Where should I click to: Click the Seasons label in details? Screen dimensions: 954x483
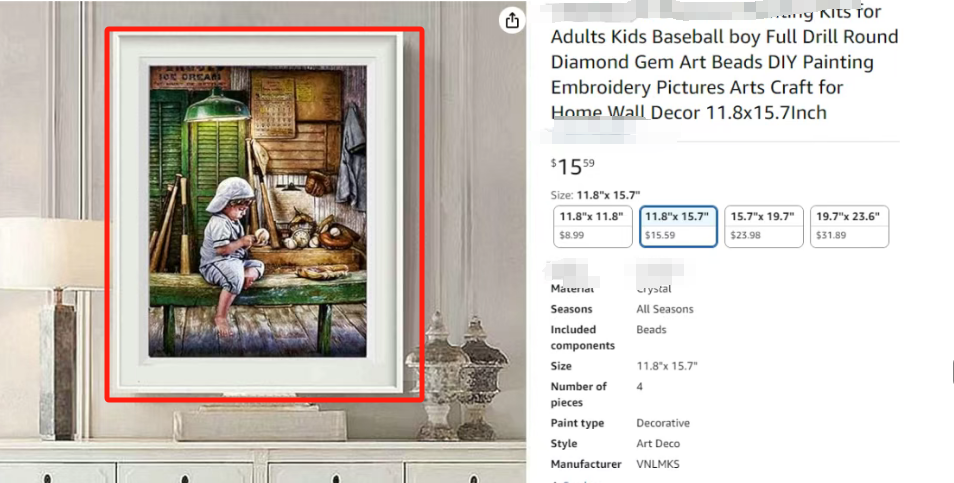pyautogui.click(x=571, y=309)
